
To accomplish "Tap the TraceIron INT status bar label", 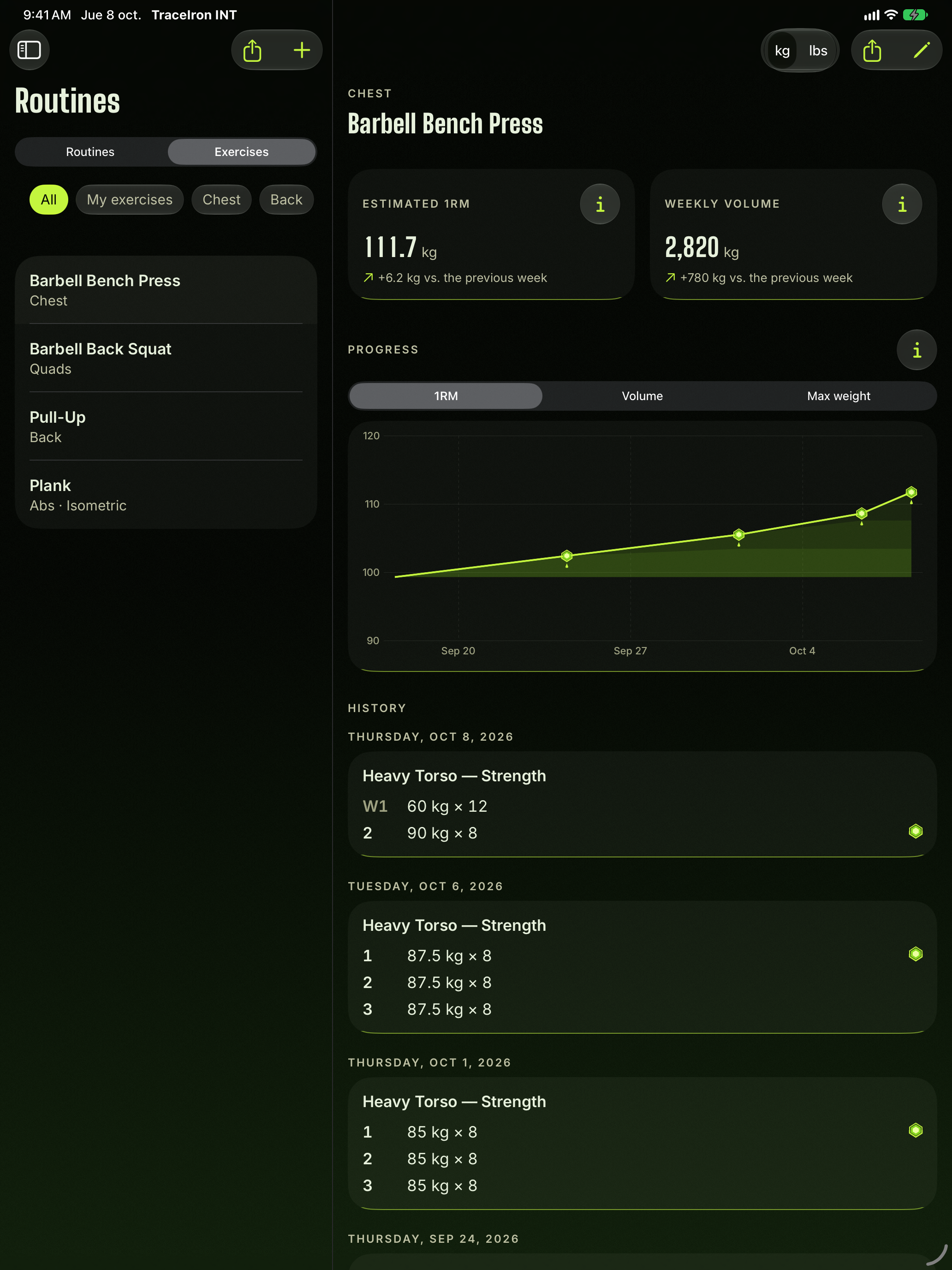I will 194,15.
